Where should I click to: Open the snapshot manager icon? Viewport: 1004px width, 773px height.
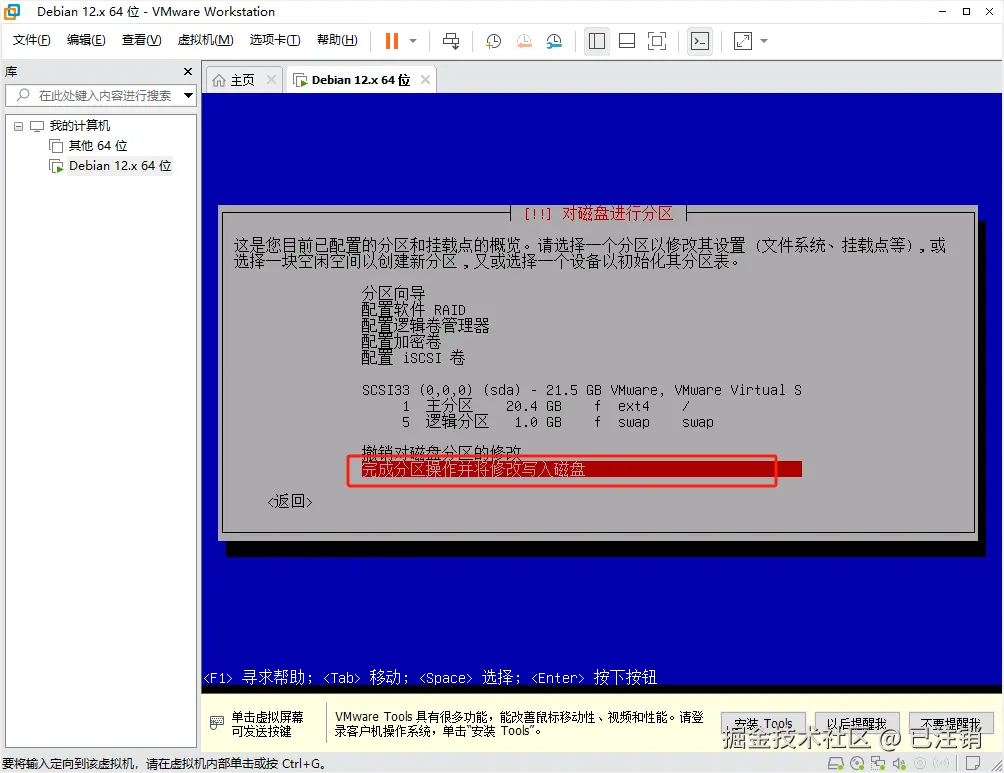click(x=556, y=40)
